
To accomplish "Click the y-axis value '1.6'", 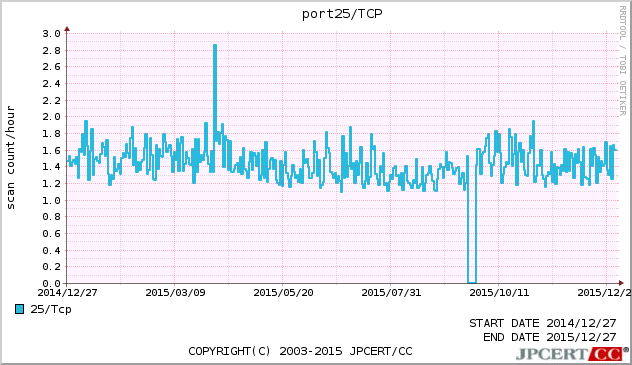I will click(51, 150).
